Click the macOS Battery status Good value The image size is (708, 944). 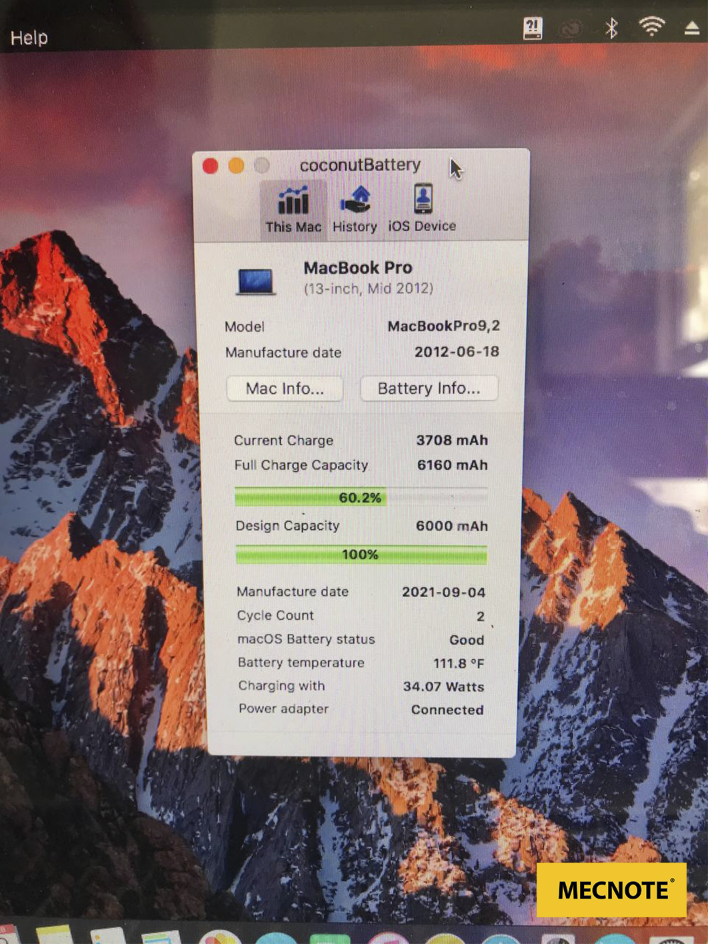pyautogui.click(x=467, y=640)
